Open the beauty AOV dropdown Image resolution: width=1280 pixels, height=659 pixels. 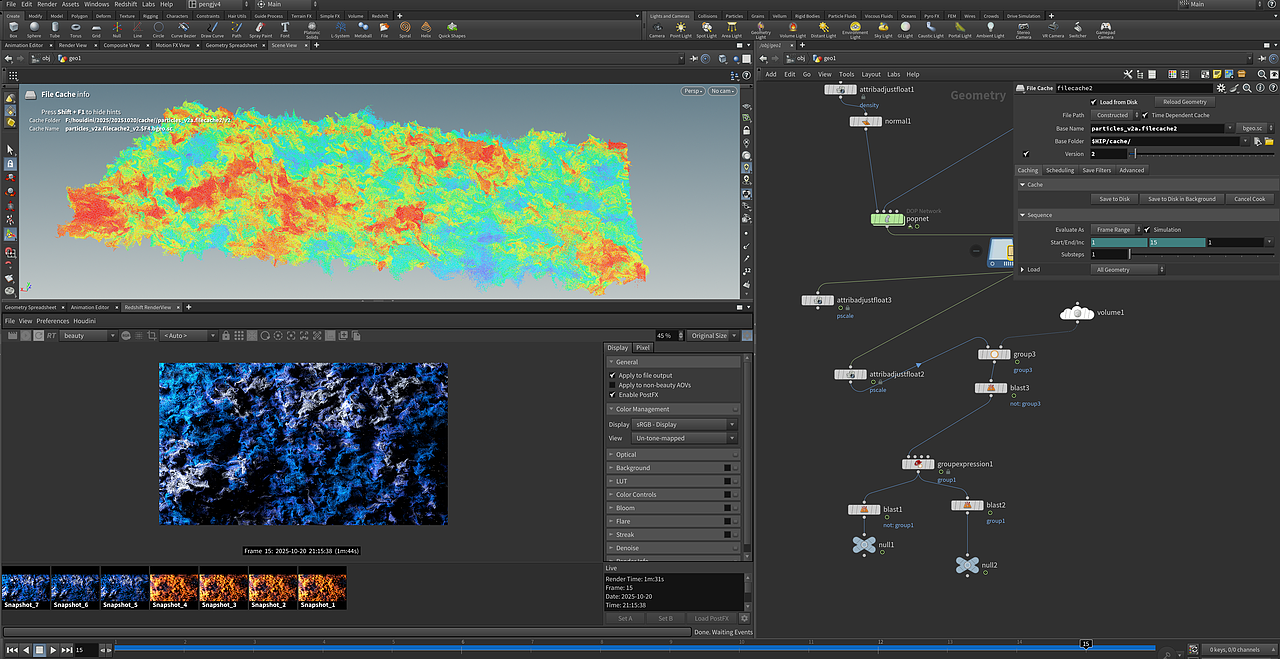90,336
